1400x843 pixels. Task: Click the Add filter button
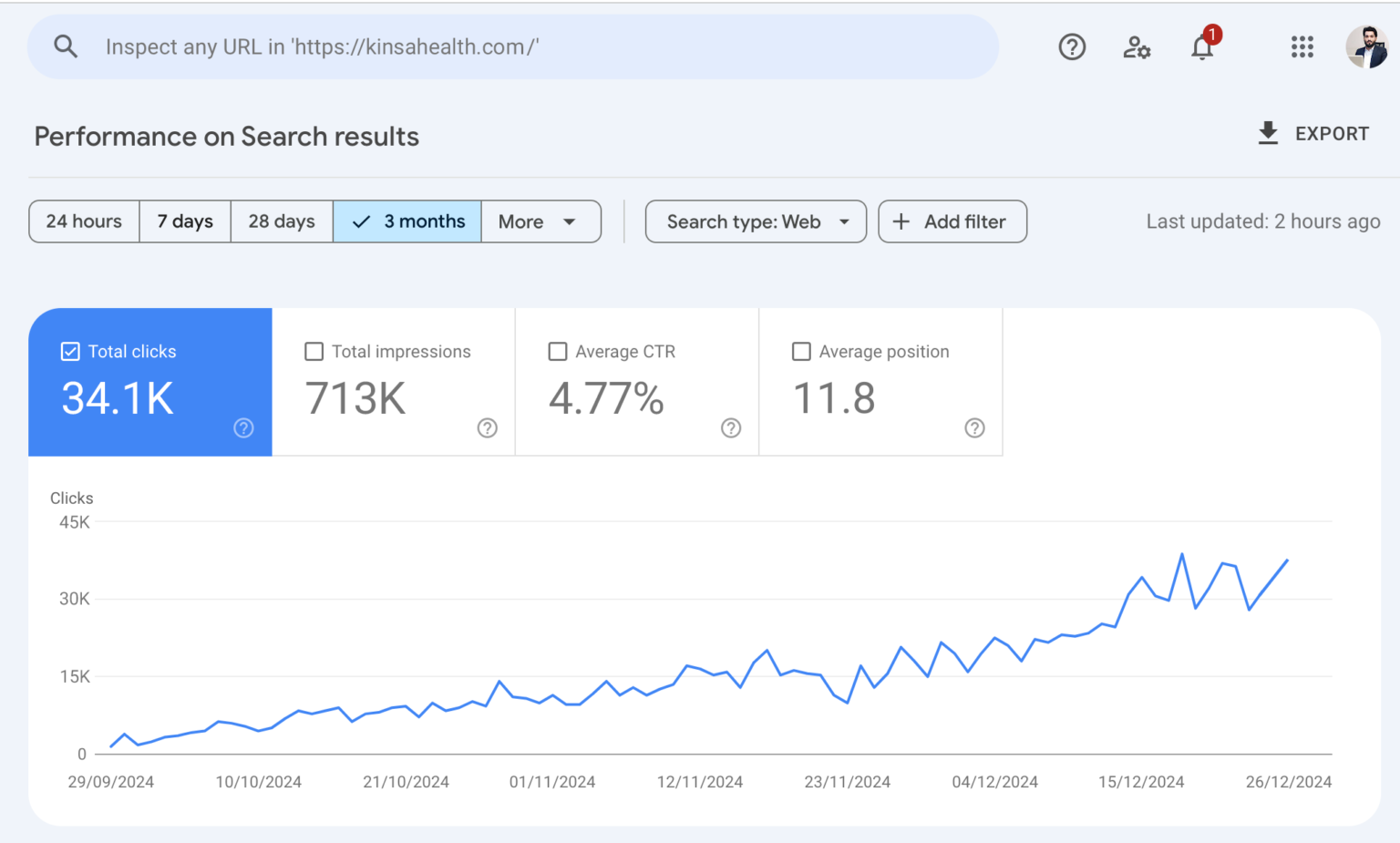pos(952,221)
